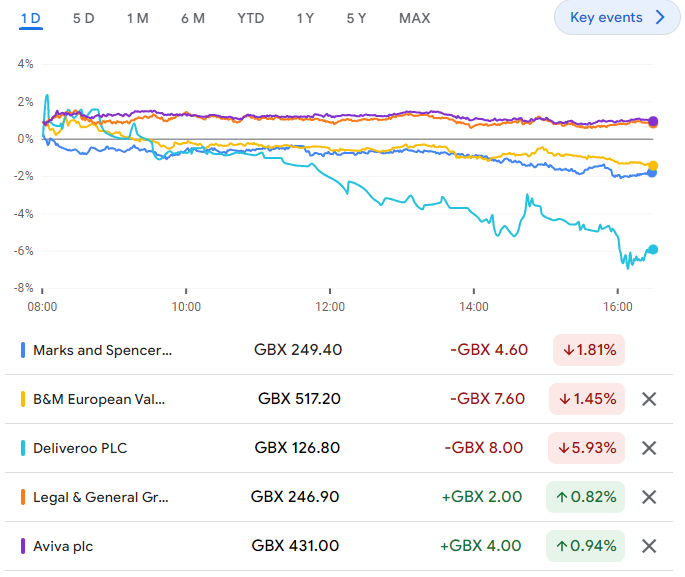
Task: Click cyan Deliveroo endpoint dot on chart
Action: point(653,249)
